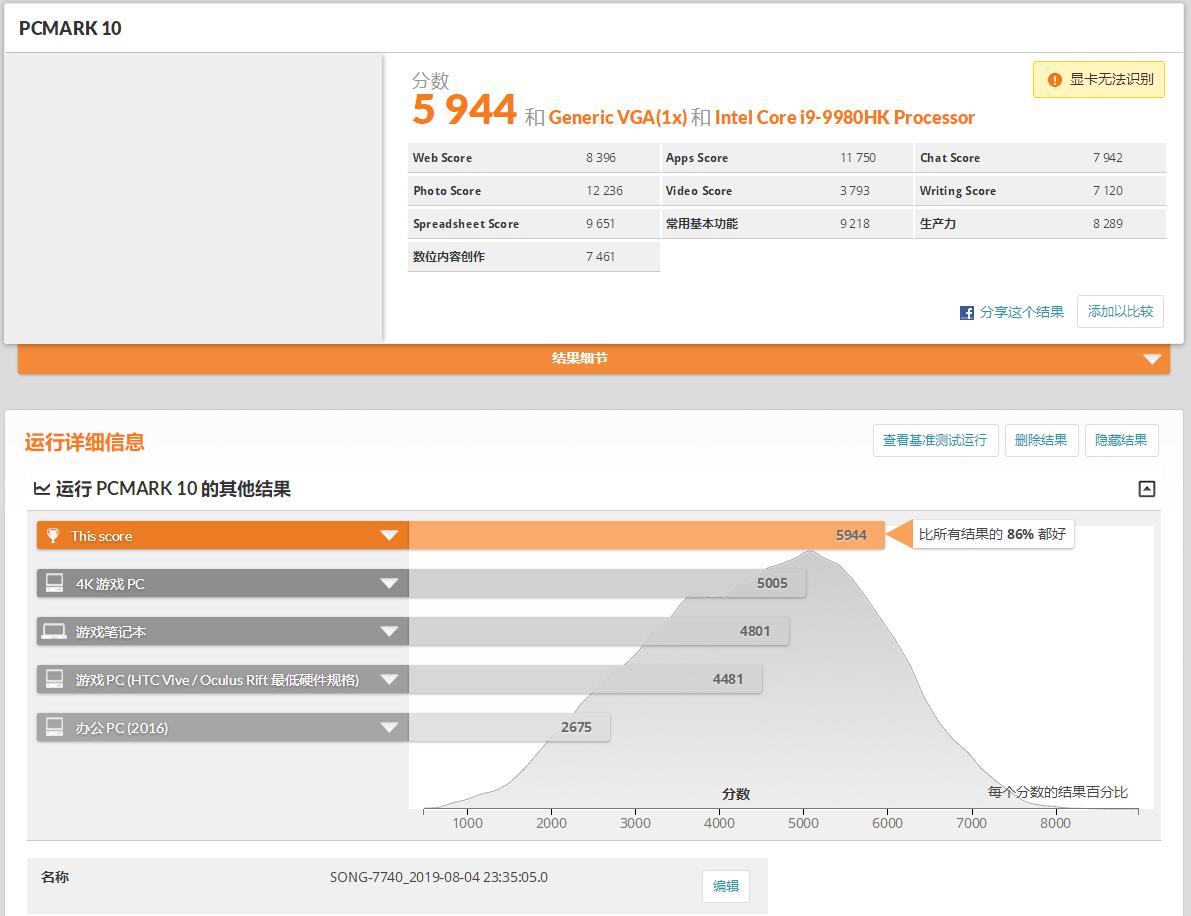
Task: Click the 编辑 button next to the name
Action: tap(725, 886)
